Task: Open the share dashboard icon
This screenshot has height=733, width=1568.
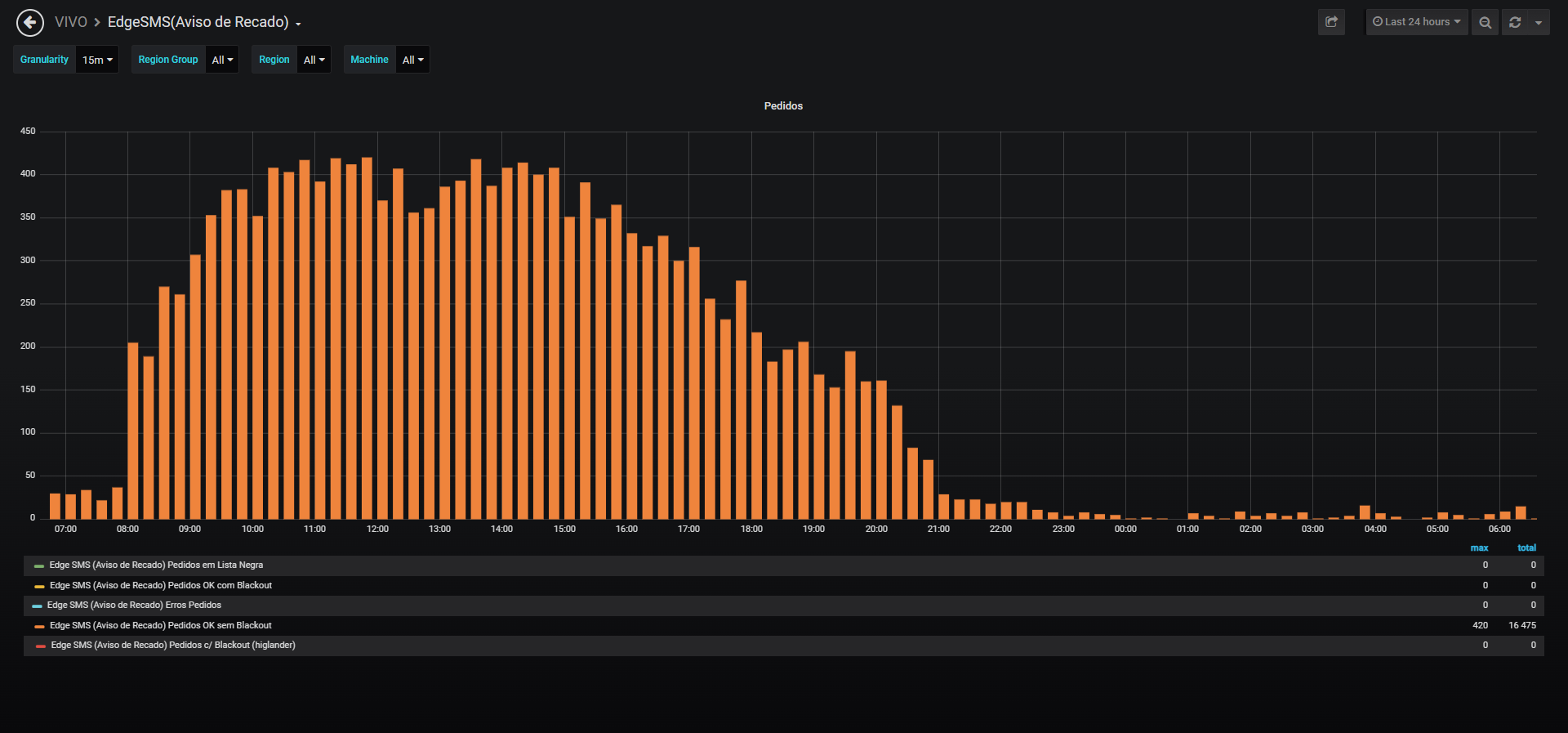Action: (1331, 22)
